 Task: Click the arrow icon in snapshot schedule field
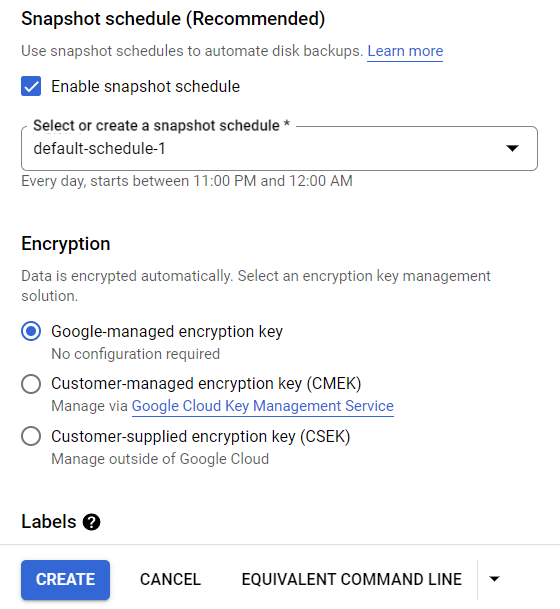point(512,148)
